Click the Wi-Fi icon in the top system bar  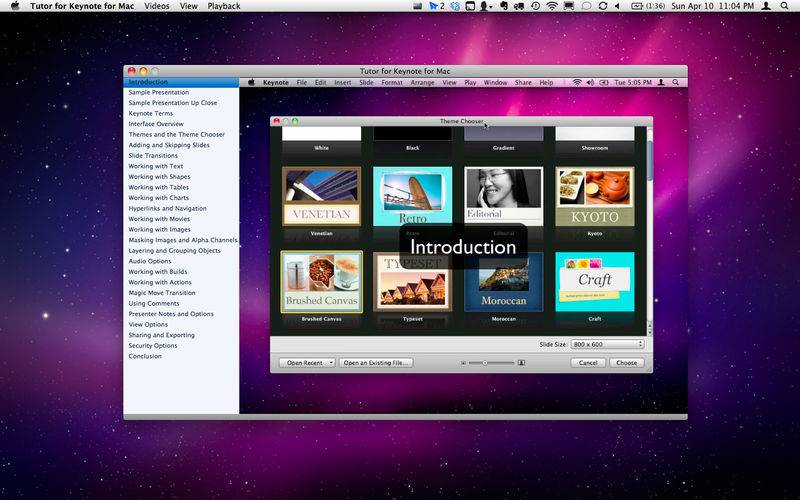[x=552, y=6]
